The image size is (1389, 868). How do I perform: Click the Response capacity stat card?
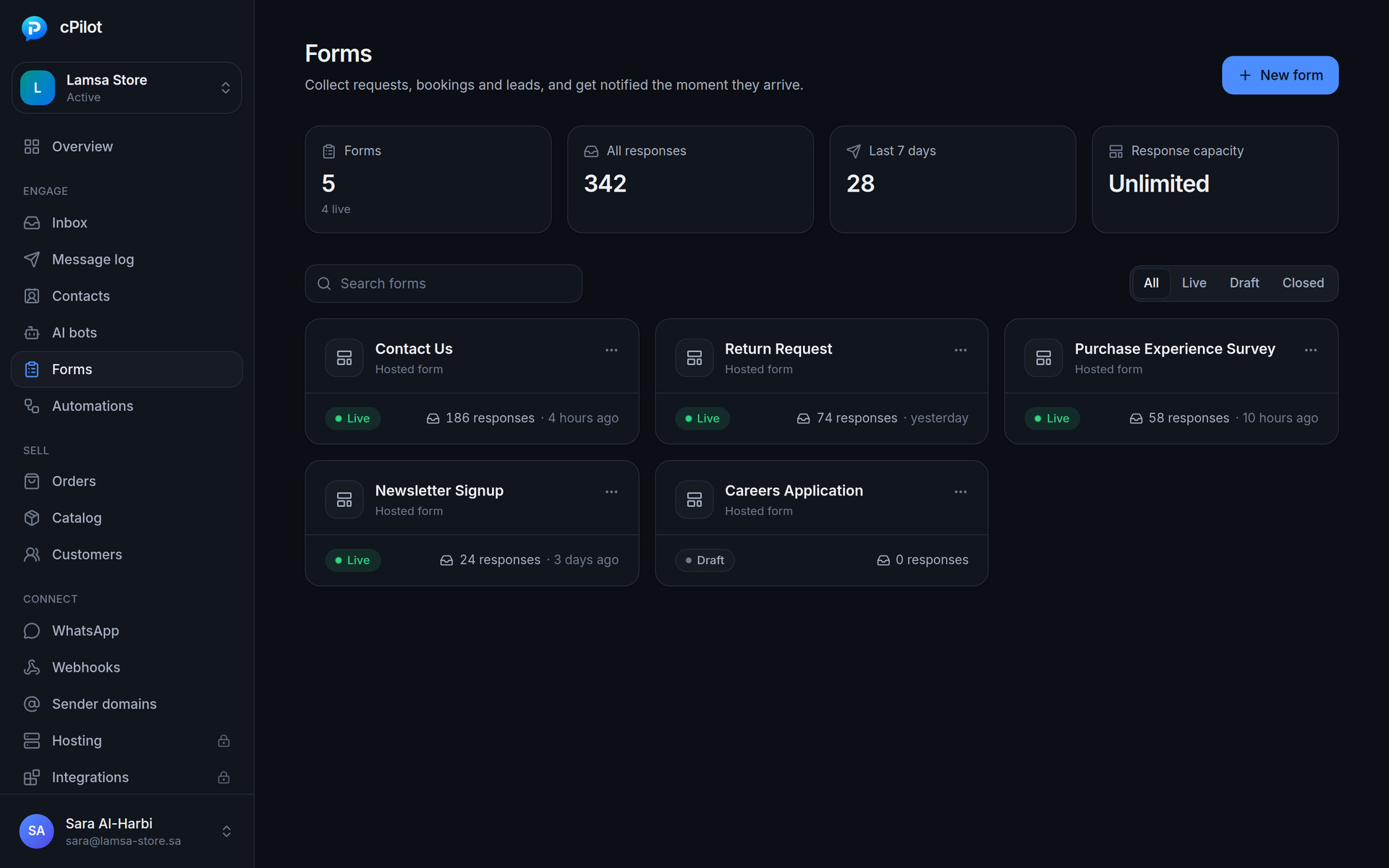[1215, 179]
